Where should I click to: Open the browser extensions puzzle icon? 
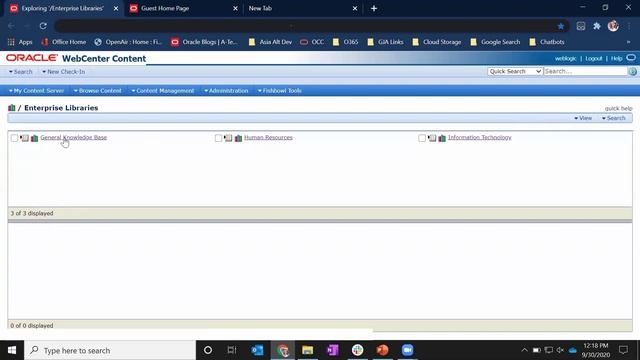pyautogui.click(x=597, y=26)
